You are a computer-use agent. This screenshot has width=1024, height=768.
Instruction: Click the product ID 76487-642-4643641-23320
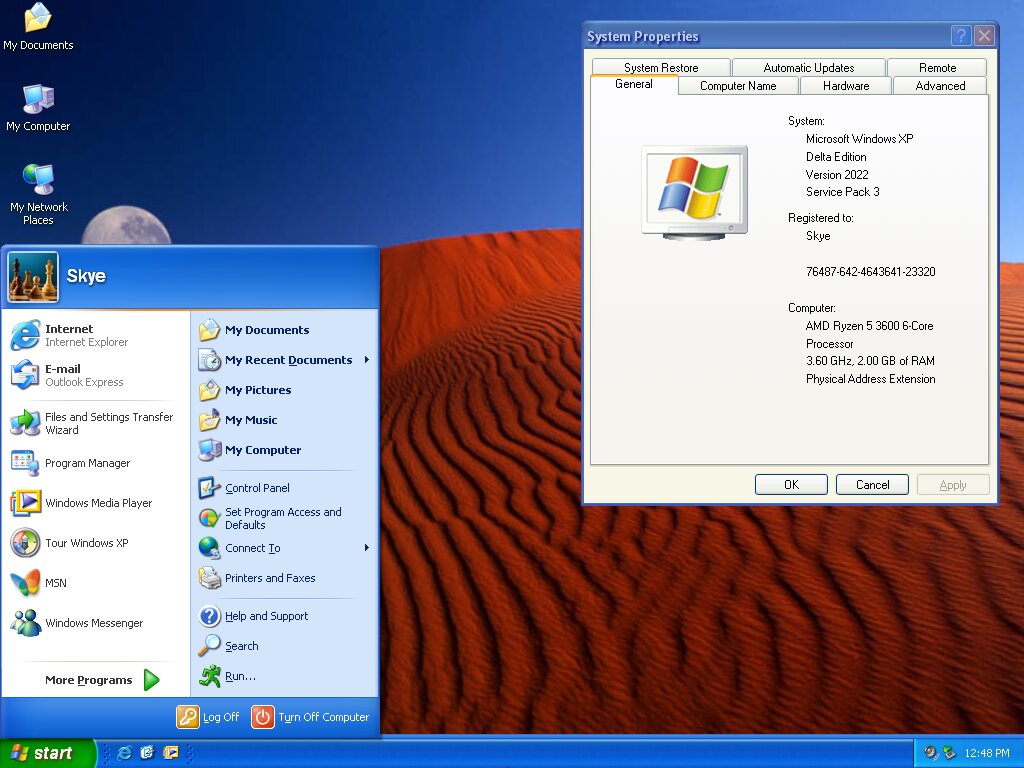pyautogui.click(x=871, y=272)
